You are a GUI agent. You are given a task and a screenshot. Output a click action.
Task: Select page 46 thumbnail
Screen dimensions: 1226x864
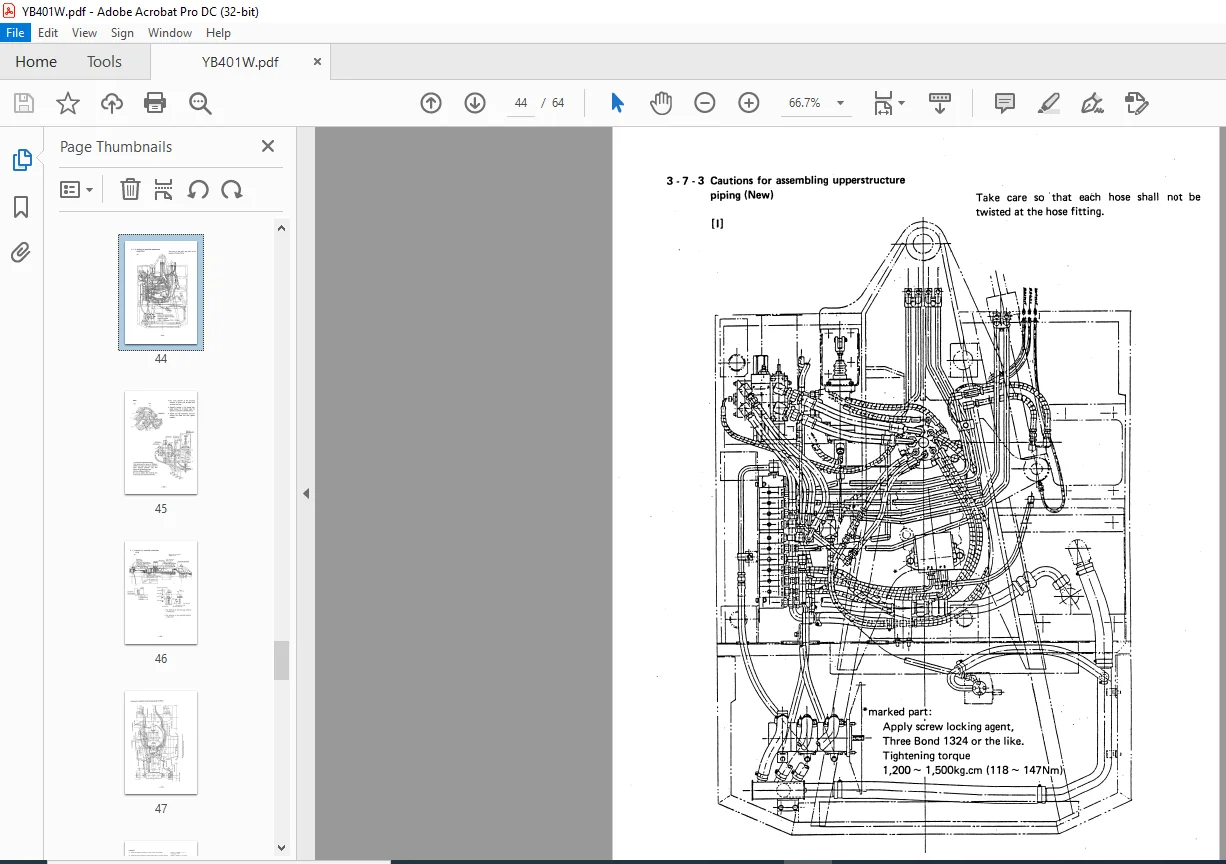pyautogui.click(x=161, y=592)
